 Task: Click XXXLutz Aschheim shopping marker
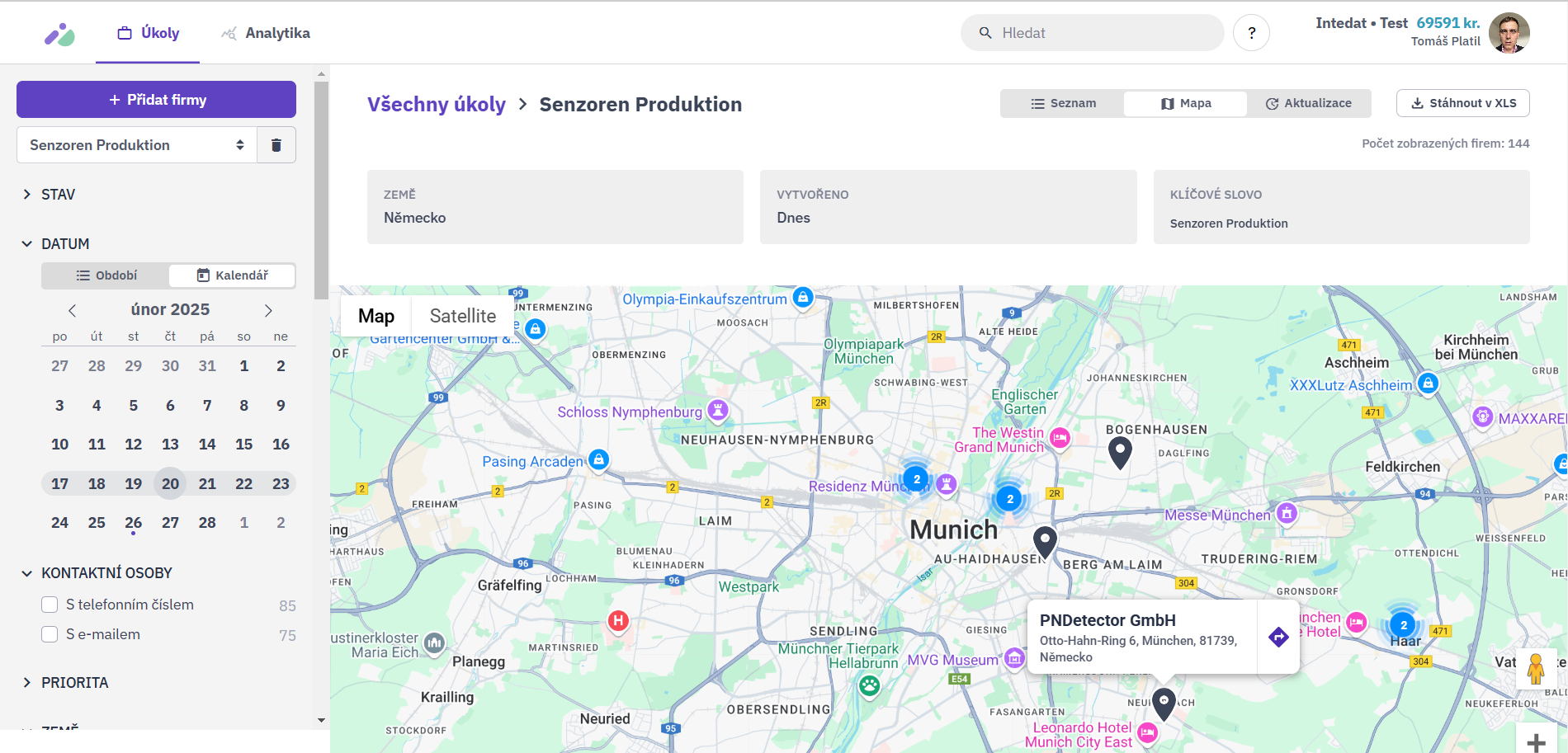(x=1429, y=383)
